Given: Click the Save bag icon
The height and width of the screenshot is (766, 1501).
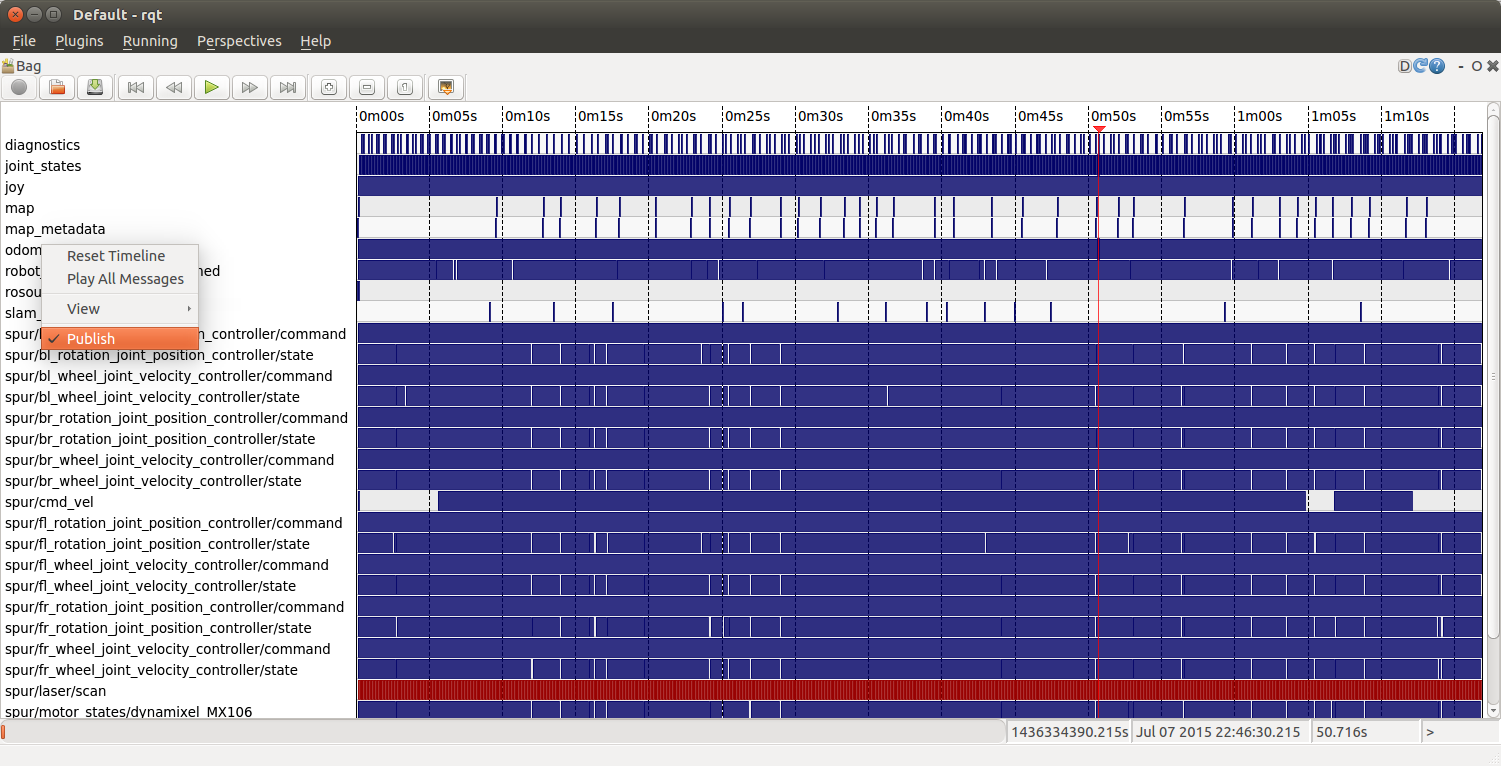Looking at the screenshot, I should tap(94, 88).
